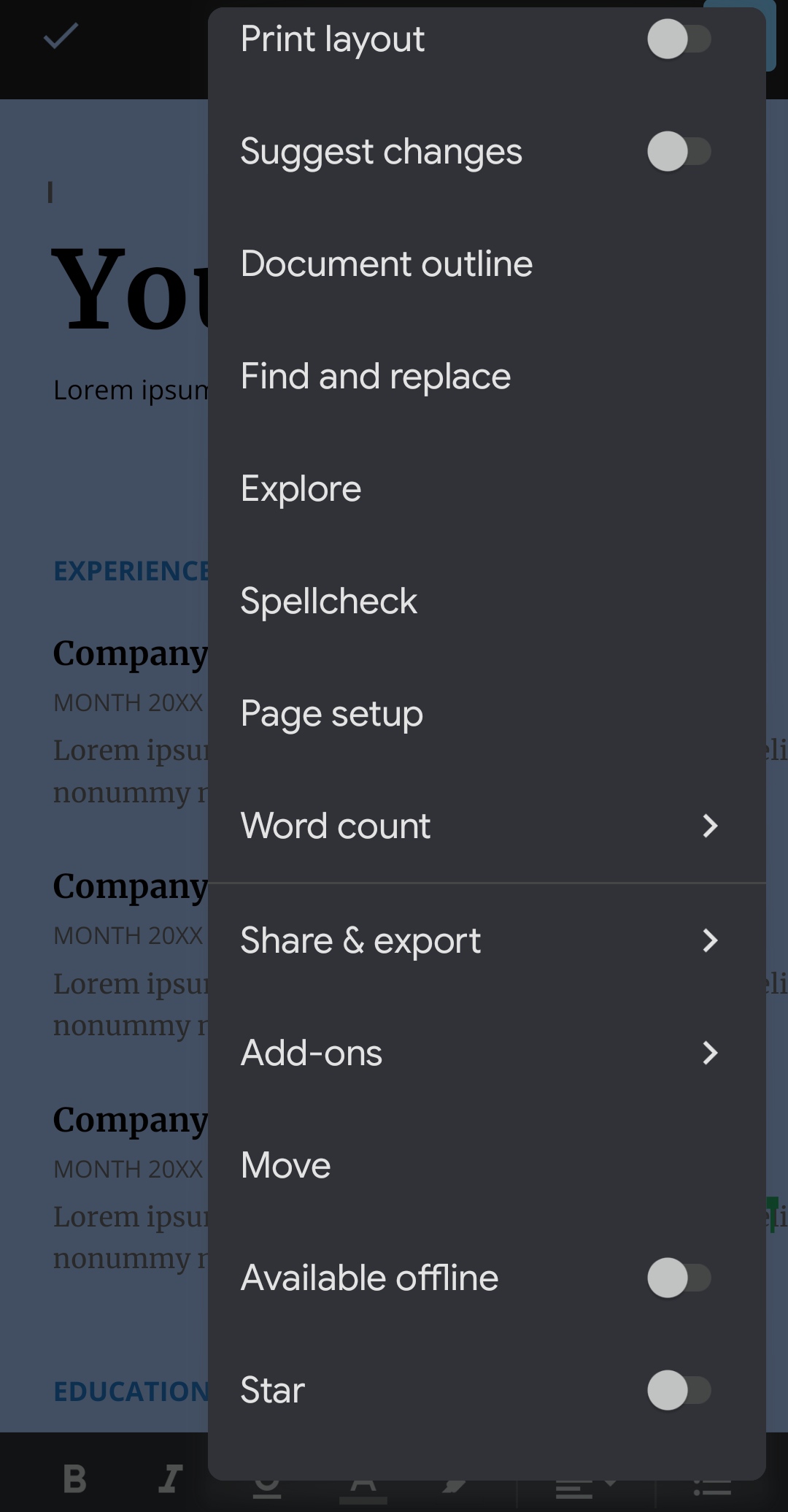Open Page setup
The width and height of the screenshot is (788, 1512).
[332, 714]
